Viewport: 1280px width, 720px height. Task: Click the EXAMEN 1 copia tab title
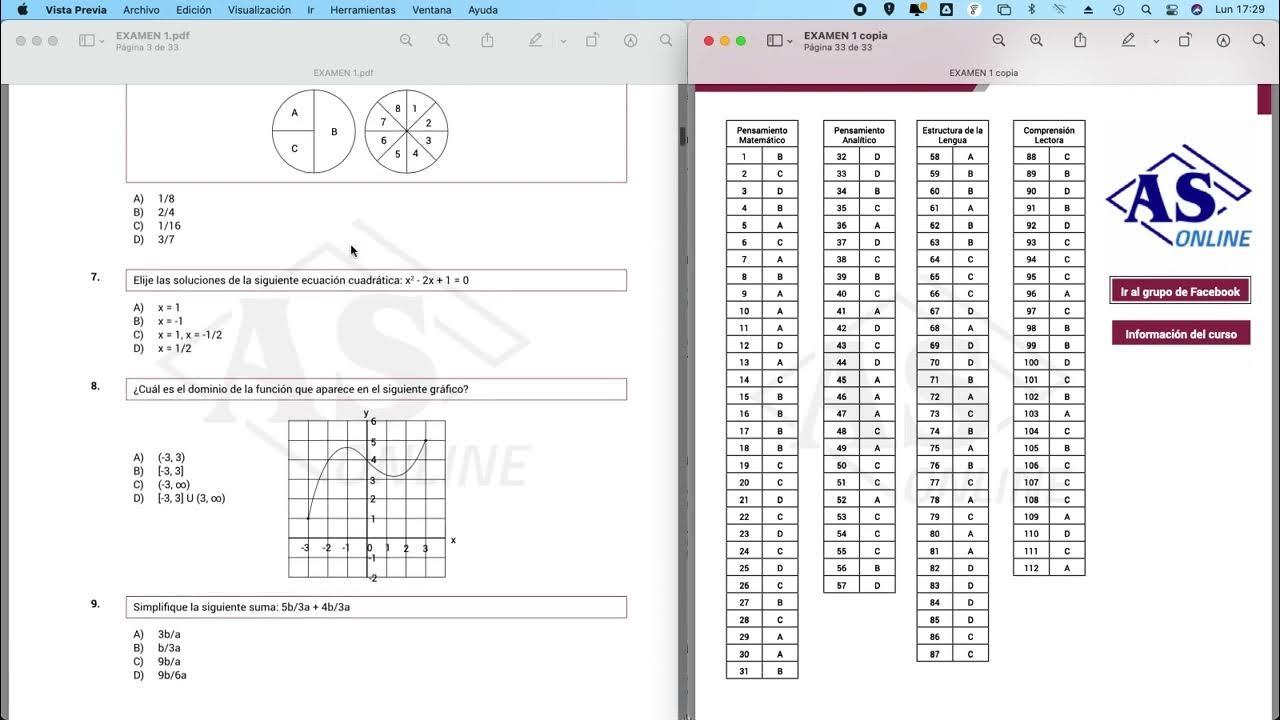(x=984, y=73)
